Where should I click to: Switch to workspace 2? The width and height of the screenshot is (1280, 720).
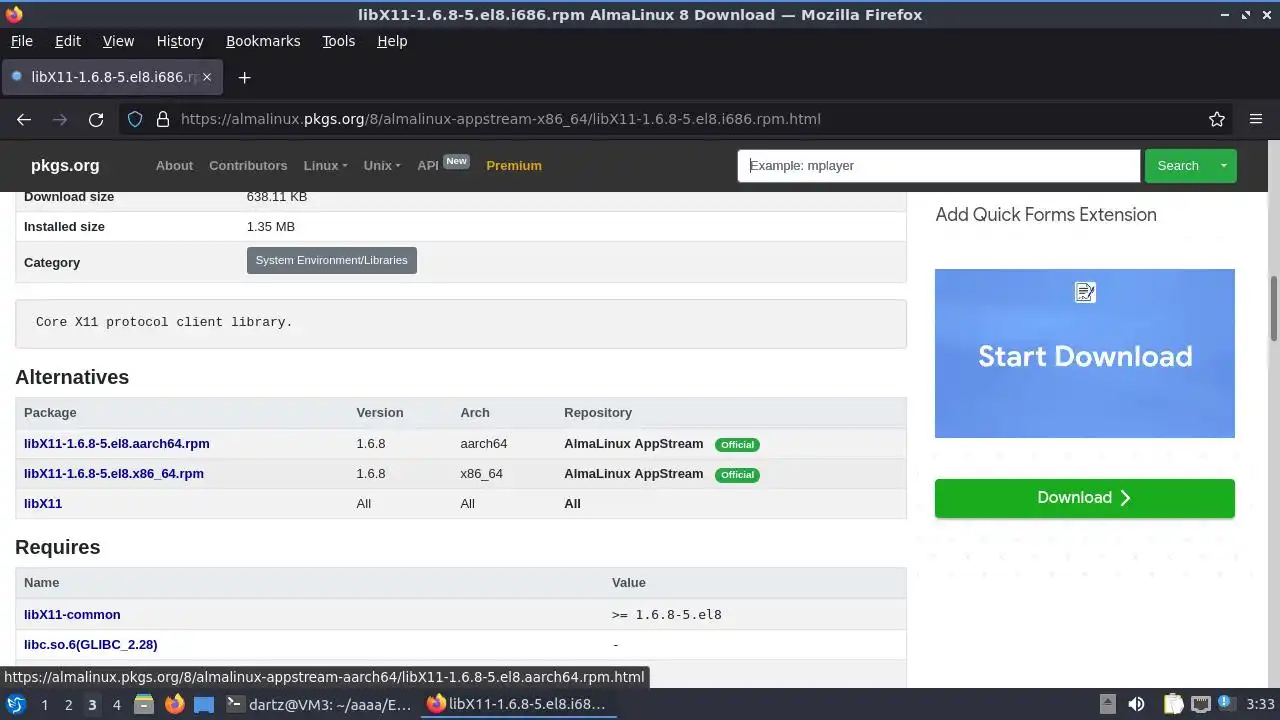point(68,704)
